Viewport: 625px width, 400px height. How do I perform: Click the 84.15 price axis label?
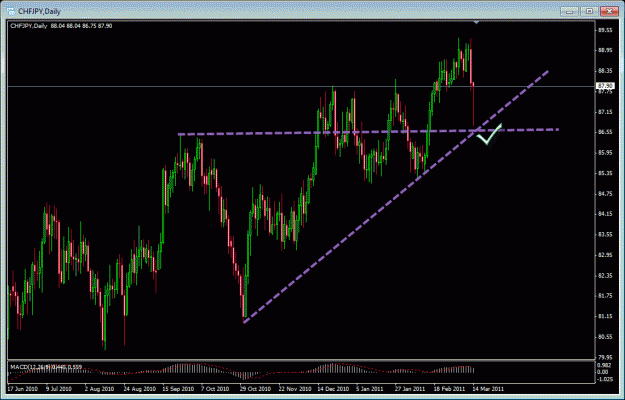coord(605,214)
